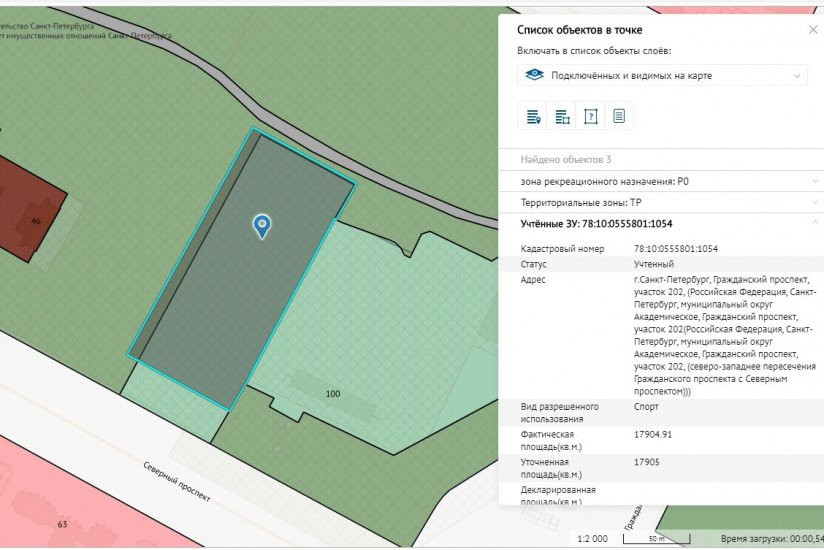Click the cadastral number value 78:10:0555801:1054
The width and height of the screenshot is (824, 550).
[675, 248]
